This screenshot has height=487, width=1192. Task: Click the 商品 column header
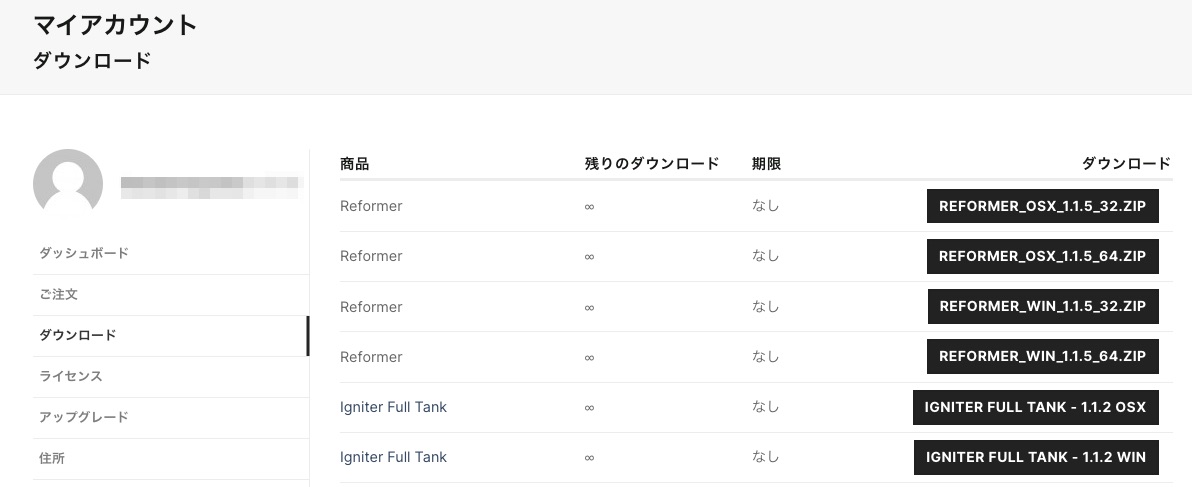[354, 163]
